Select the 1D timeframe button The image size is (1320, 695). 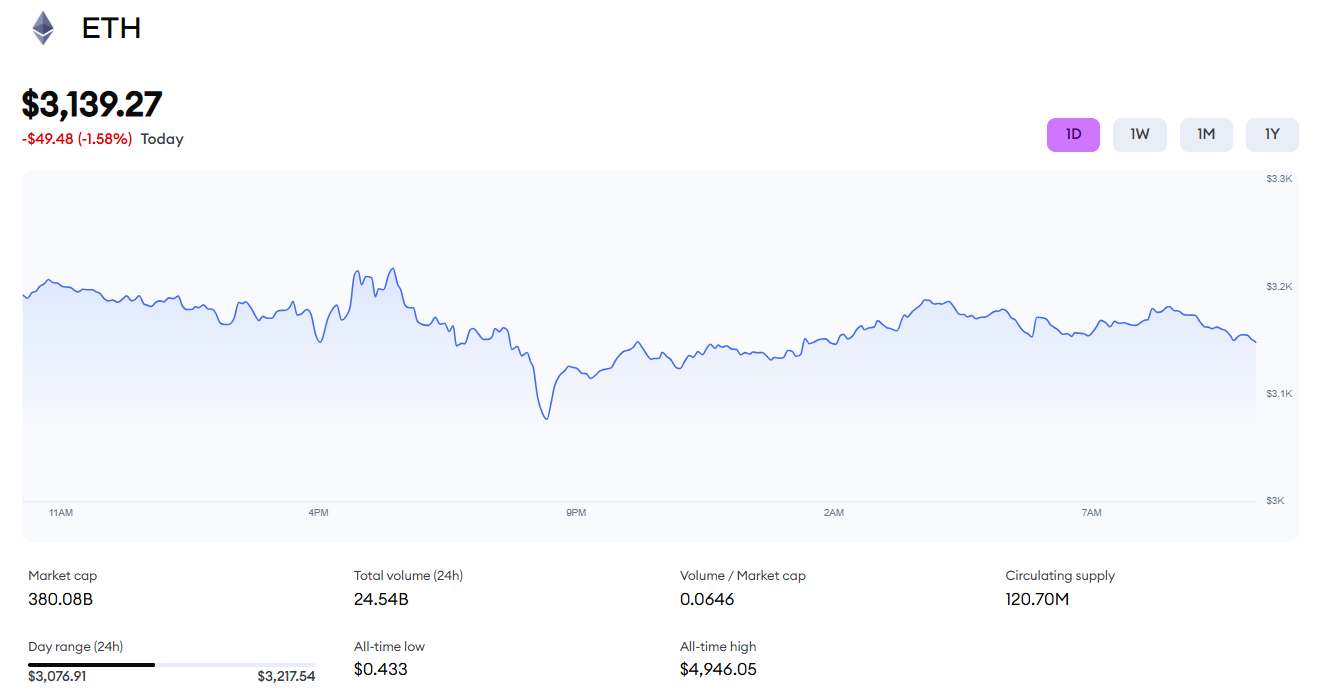point(1073,134)
